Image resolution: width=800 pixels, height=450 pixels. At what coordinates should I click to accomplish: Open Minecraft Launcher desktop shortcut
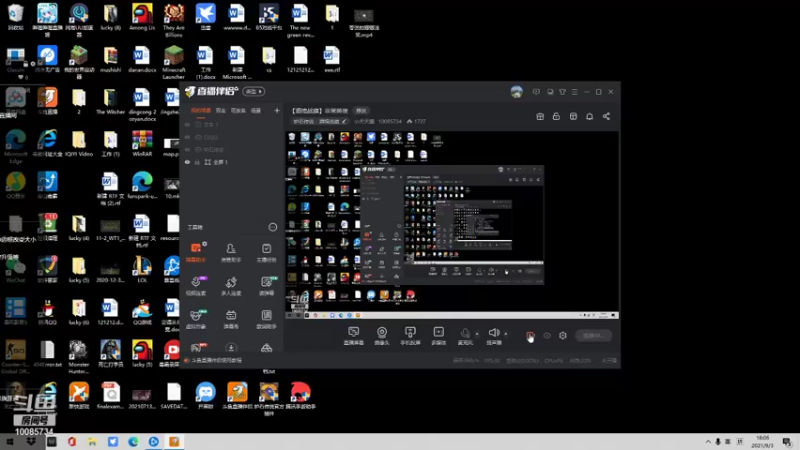173,62
